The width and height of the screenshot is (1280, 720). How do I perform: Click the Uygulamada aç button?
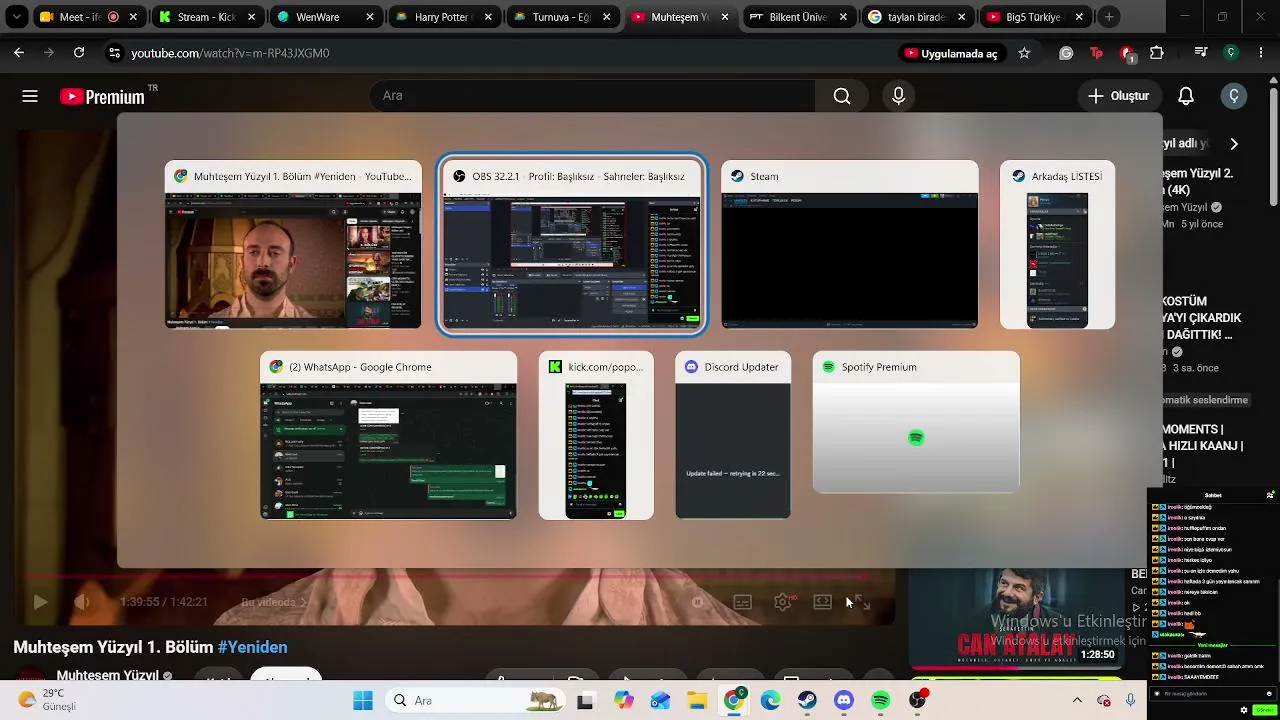tap(950, 53)
